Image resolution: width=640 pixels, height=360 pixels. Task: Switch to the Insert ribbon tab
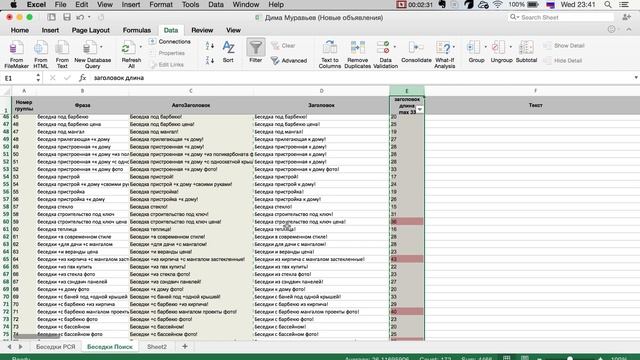(50, 30)
